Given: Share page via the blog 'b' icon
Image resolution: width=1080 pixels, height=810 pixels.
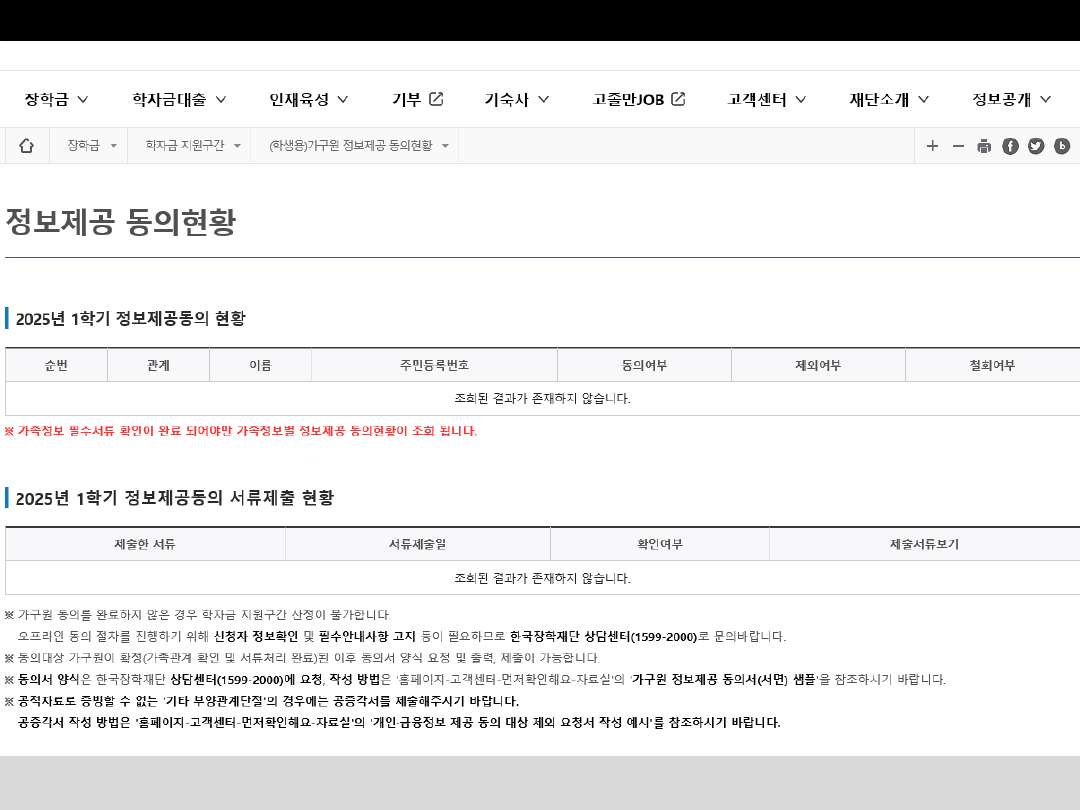Looking at the screenshot, I should click(1062, 146).
